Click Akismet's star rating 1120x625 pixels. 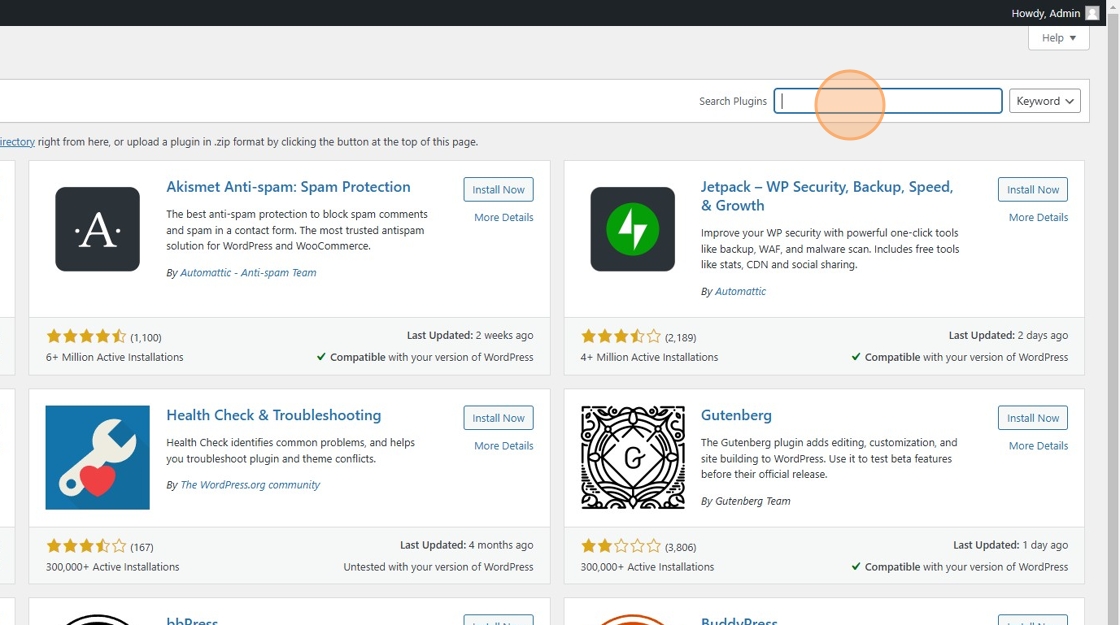click(86, 336)
